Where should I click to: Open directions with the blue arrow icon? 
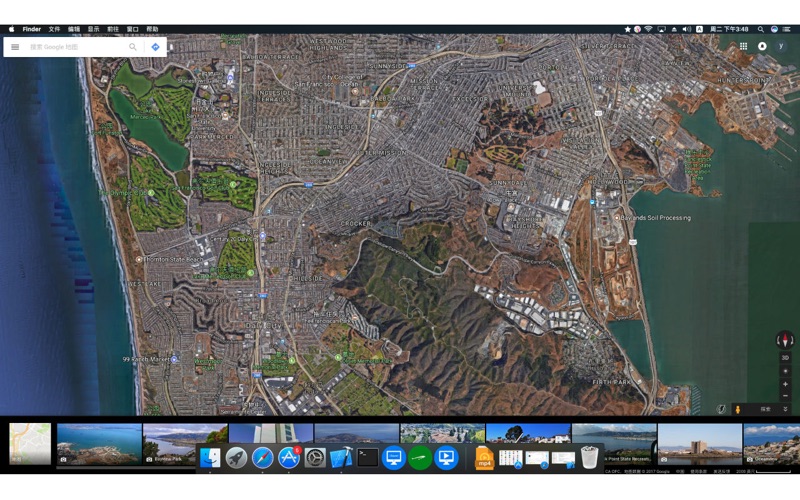pos(156,47)
